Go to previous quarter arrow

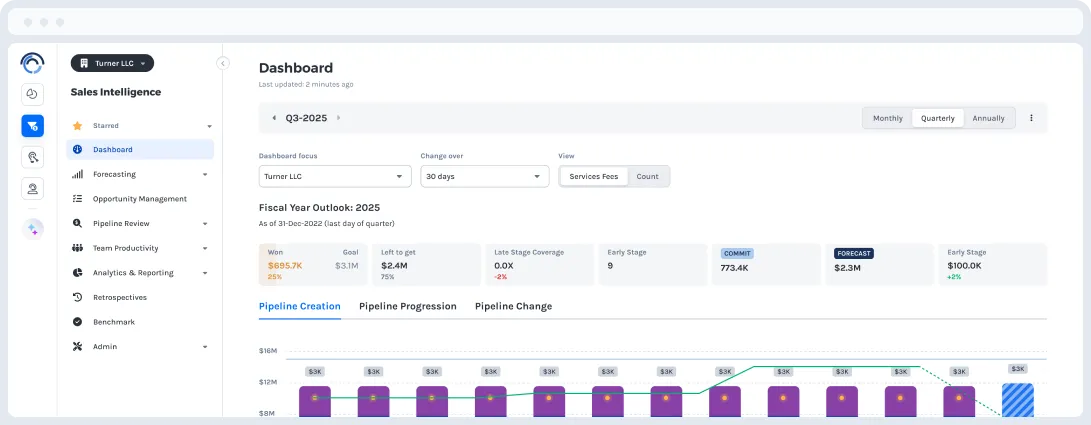[273, 118]
